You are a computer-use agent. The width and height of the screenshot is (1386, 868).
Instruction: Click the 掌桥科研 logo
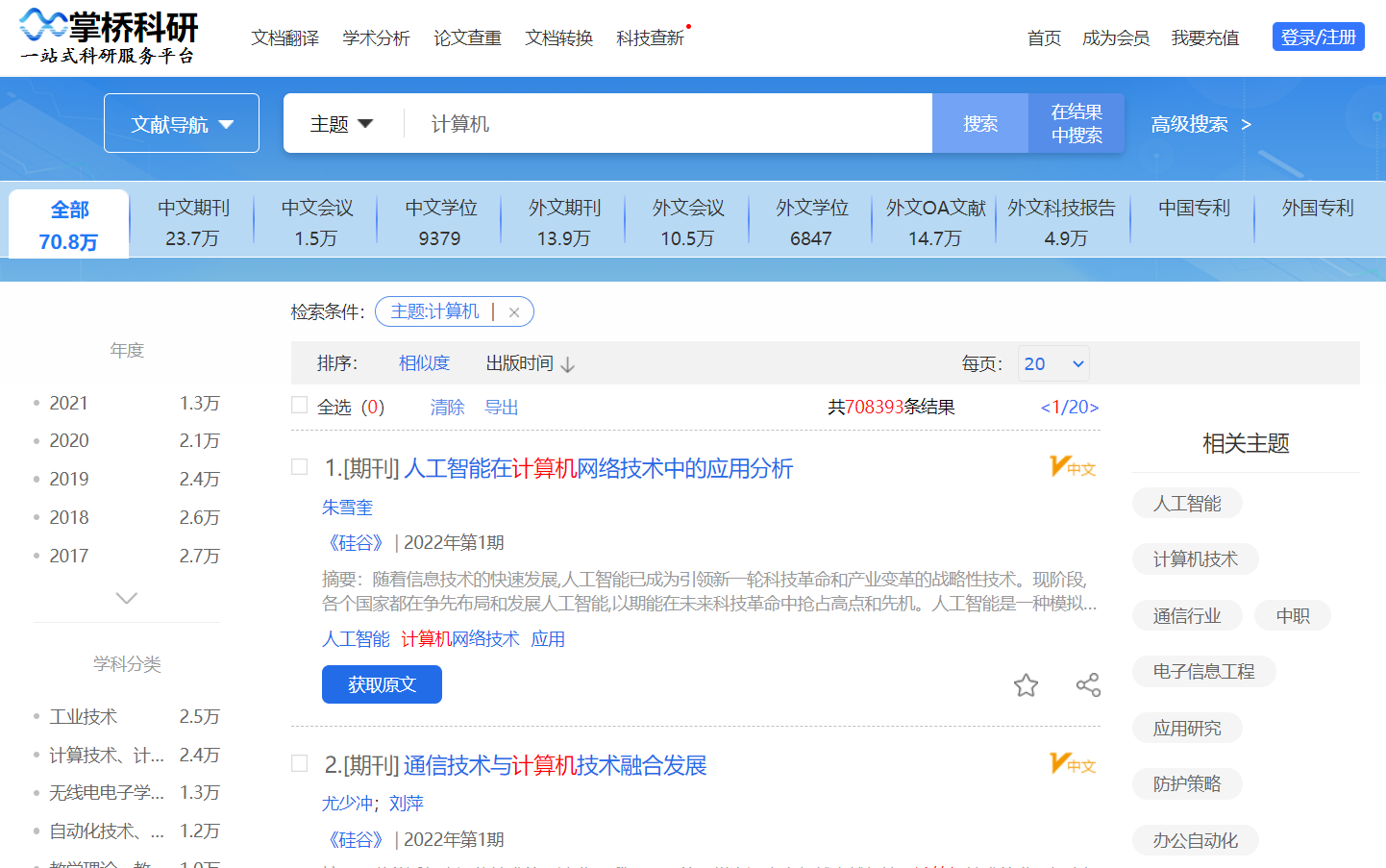pos(109,37)
